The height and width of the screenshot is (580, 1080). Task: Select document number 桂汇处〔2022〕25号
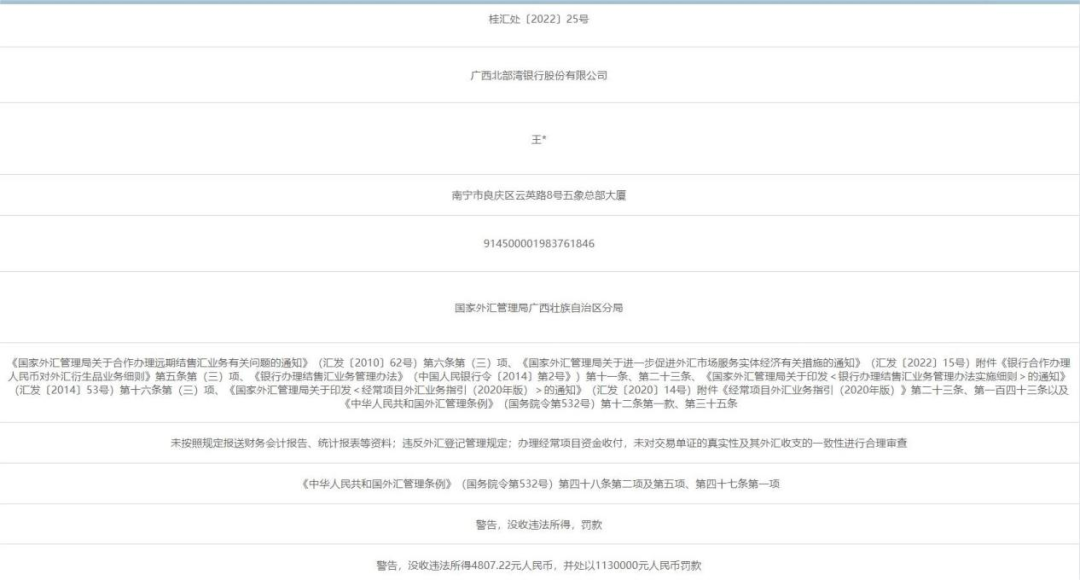pyautogui.click(x=539, y=19)
